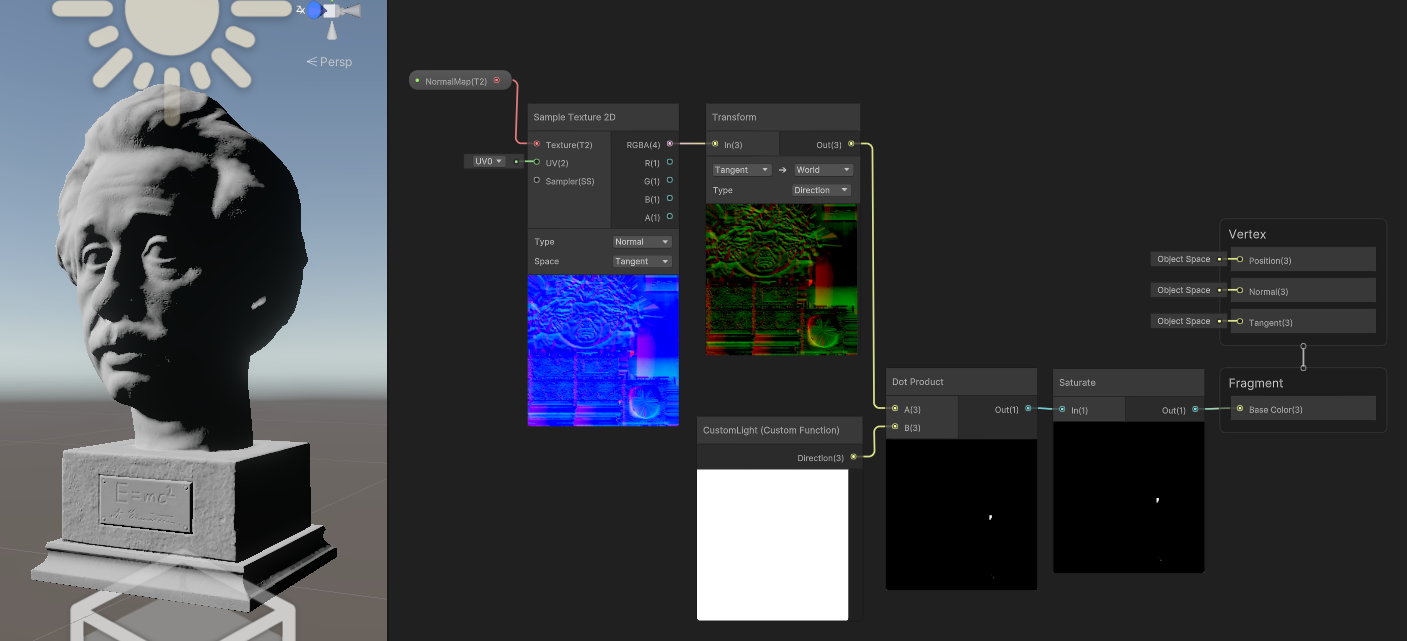Select the Transform node title
The width and height of the screenshot is (1407, 641).
[x=734, y=117]
